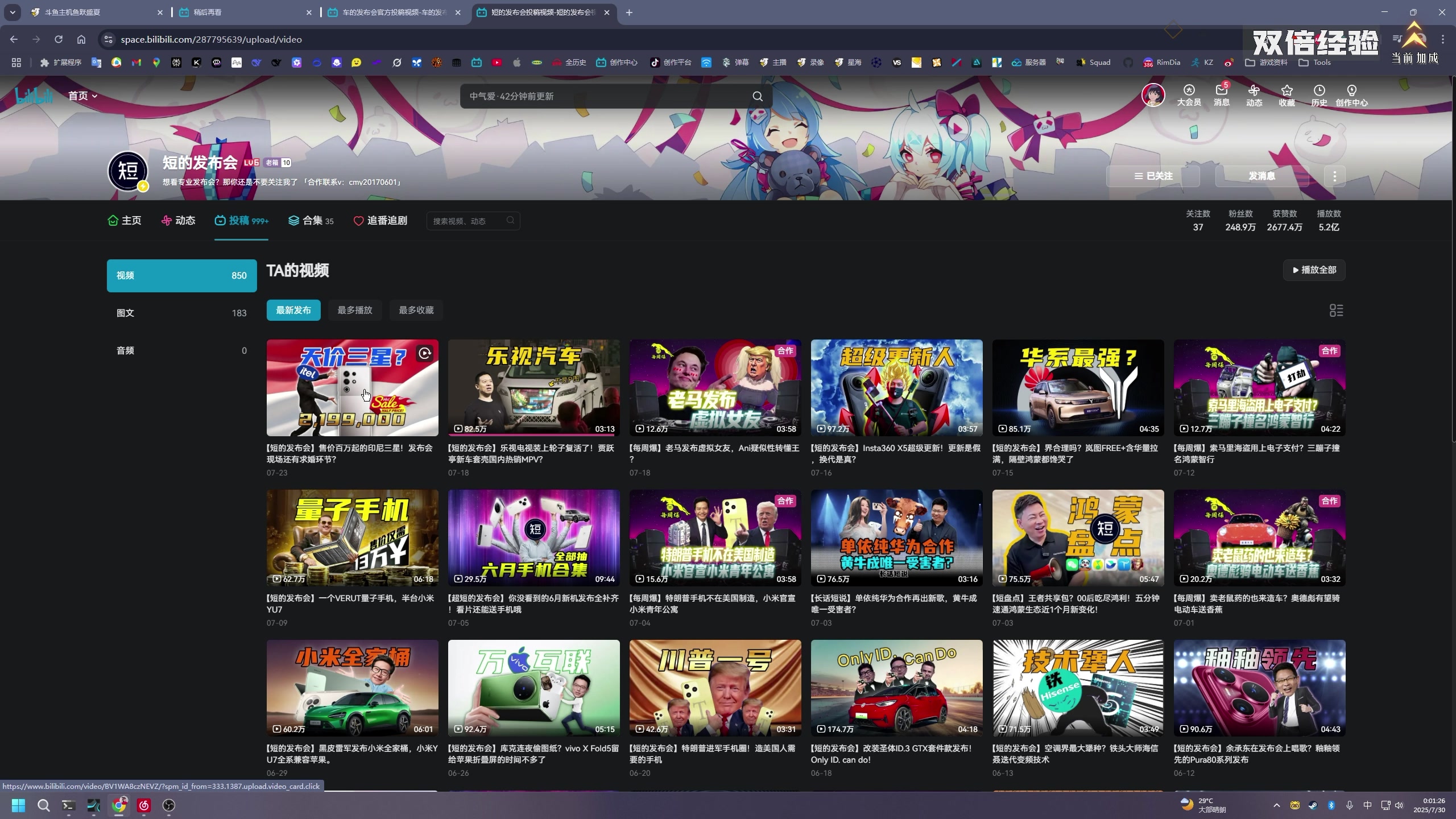Click the bilibili logo in header
This screenshot has width=1456, height=819.
[34, 96]
